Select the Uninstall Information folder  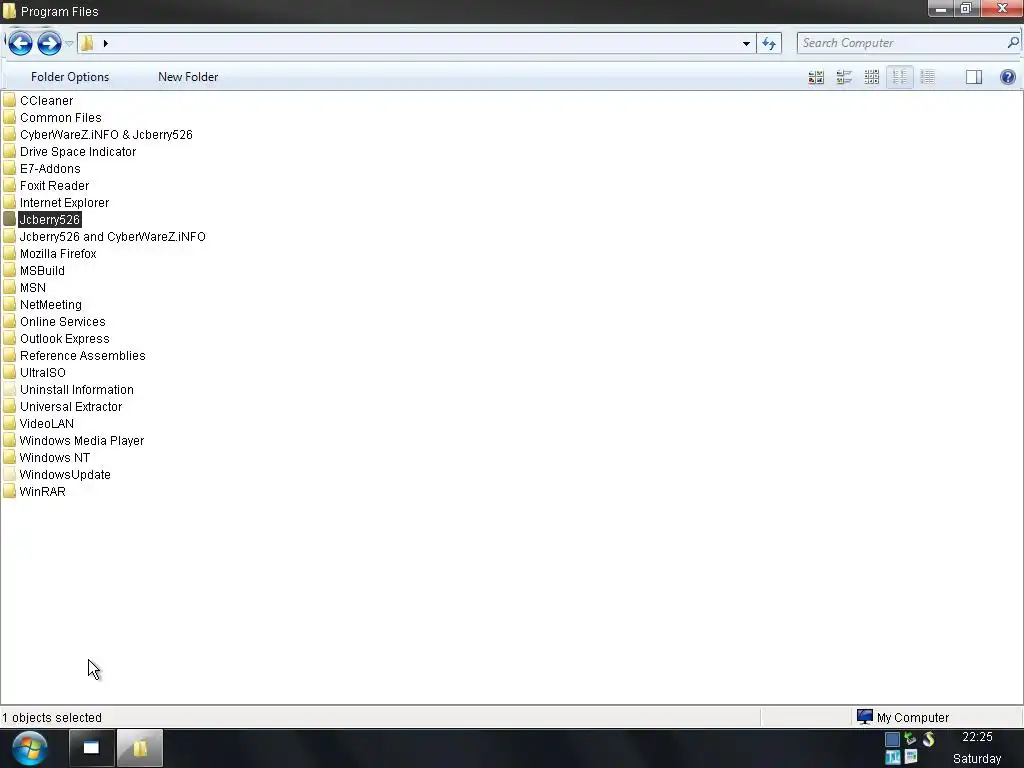(x=77, y=389)
